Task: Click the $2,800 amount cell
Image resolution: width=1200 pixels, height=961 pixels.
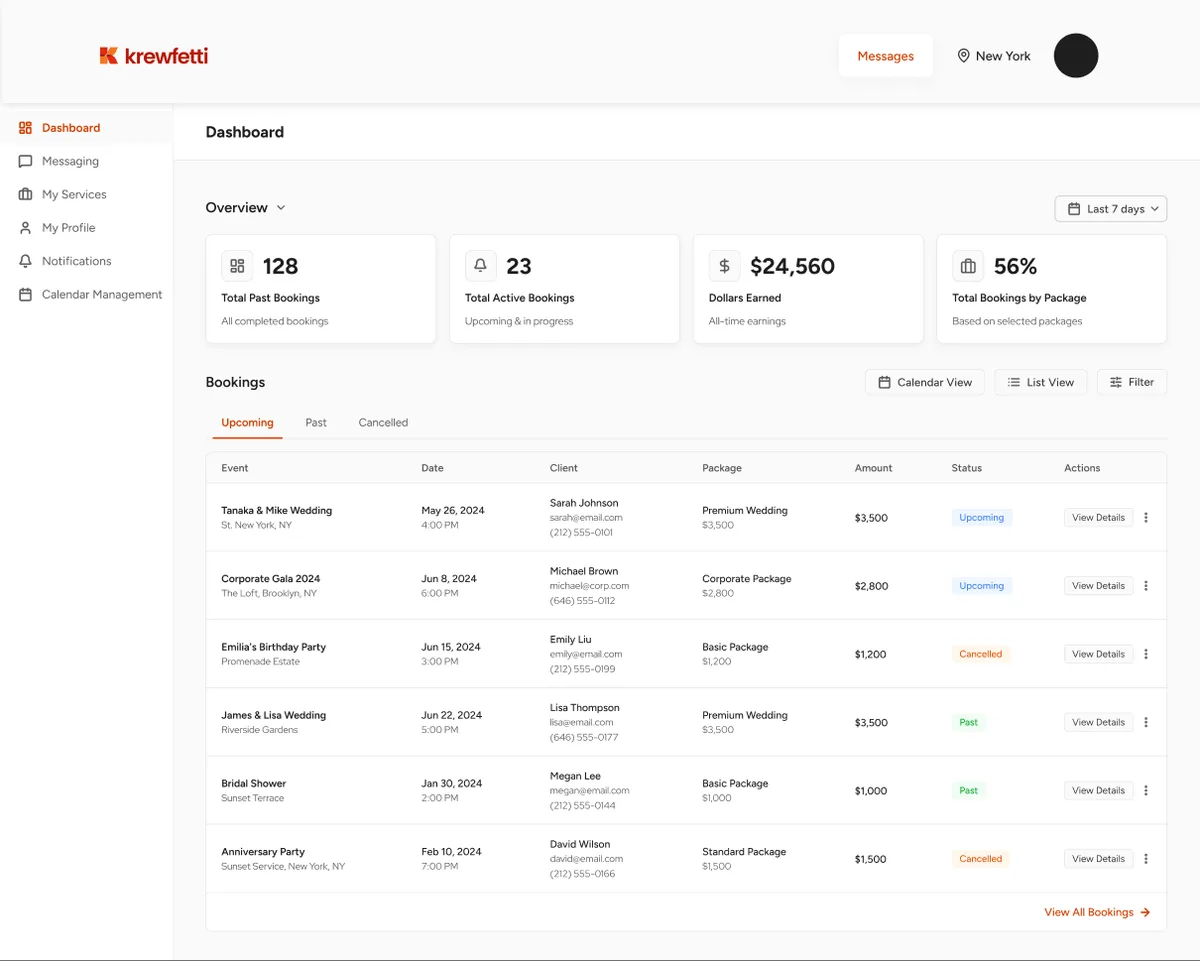Action: pos(871,586)
